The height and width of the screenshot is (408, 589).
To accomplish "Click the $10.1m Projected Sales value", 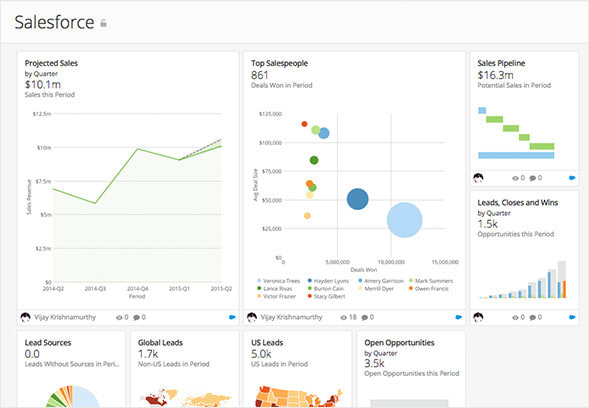I will tap(42, 85).
